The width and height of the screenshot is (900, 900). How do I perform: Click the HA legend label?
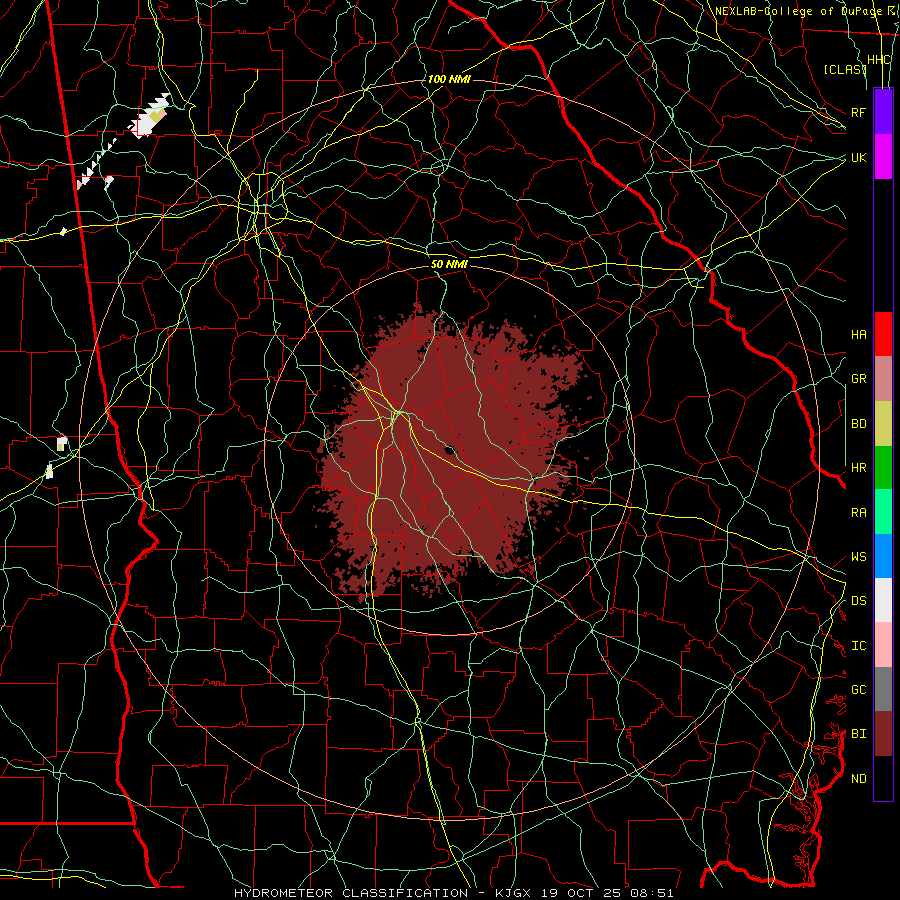point(859,334)
